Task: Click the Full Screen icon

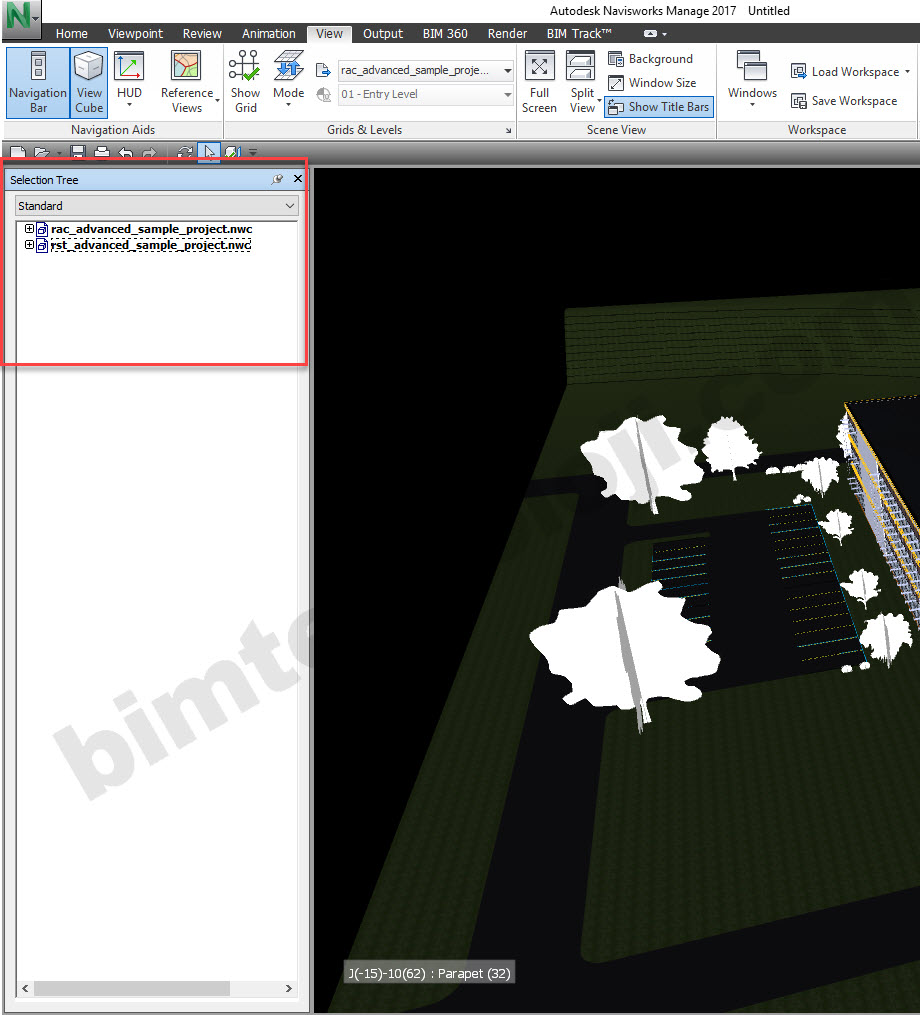Action: click(539, 83)
